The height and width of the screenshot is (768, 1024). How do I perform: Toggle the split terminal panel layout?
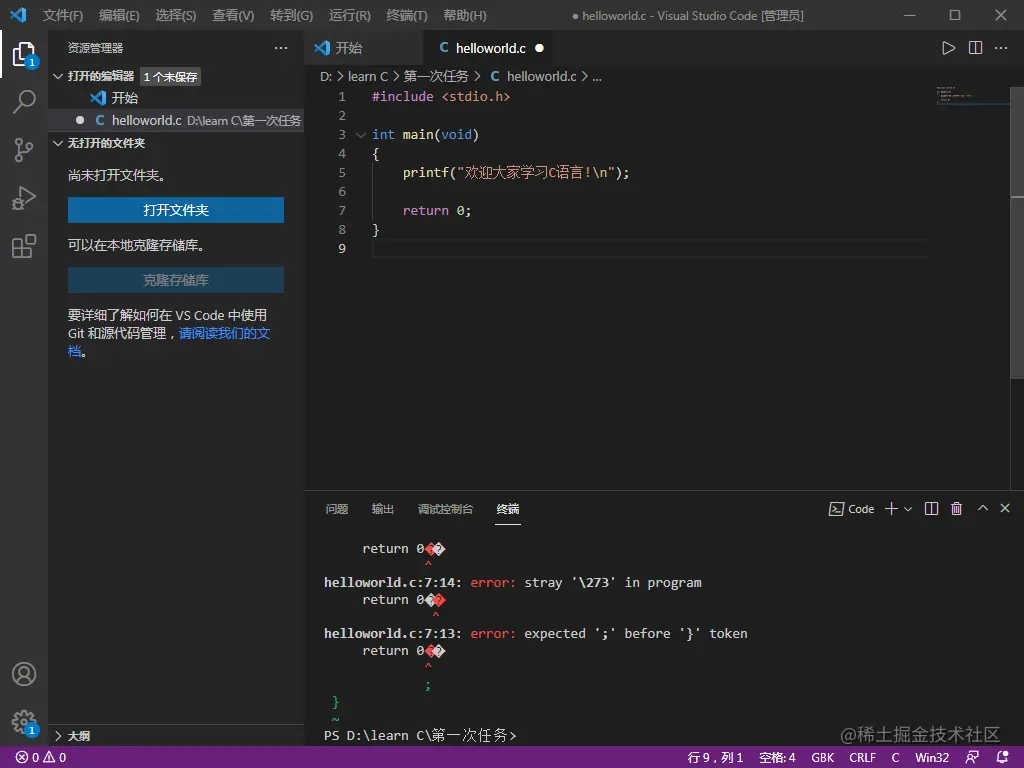click(x=931, y=509)
